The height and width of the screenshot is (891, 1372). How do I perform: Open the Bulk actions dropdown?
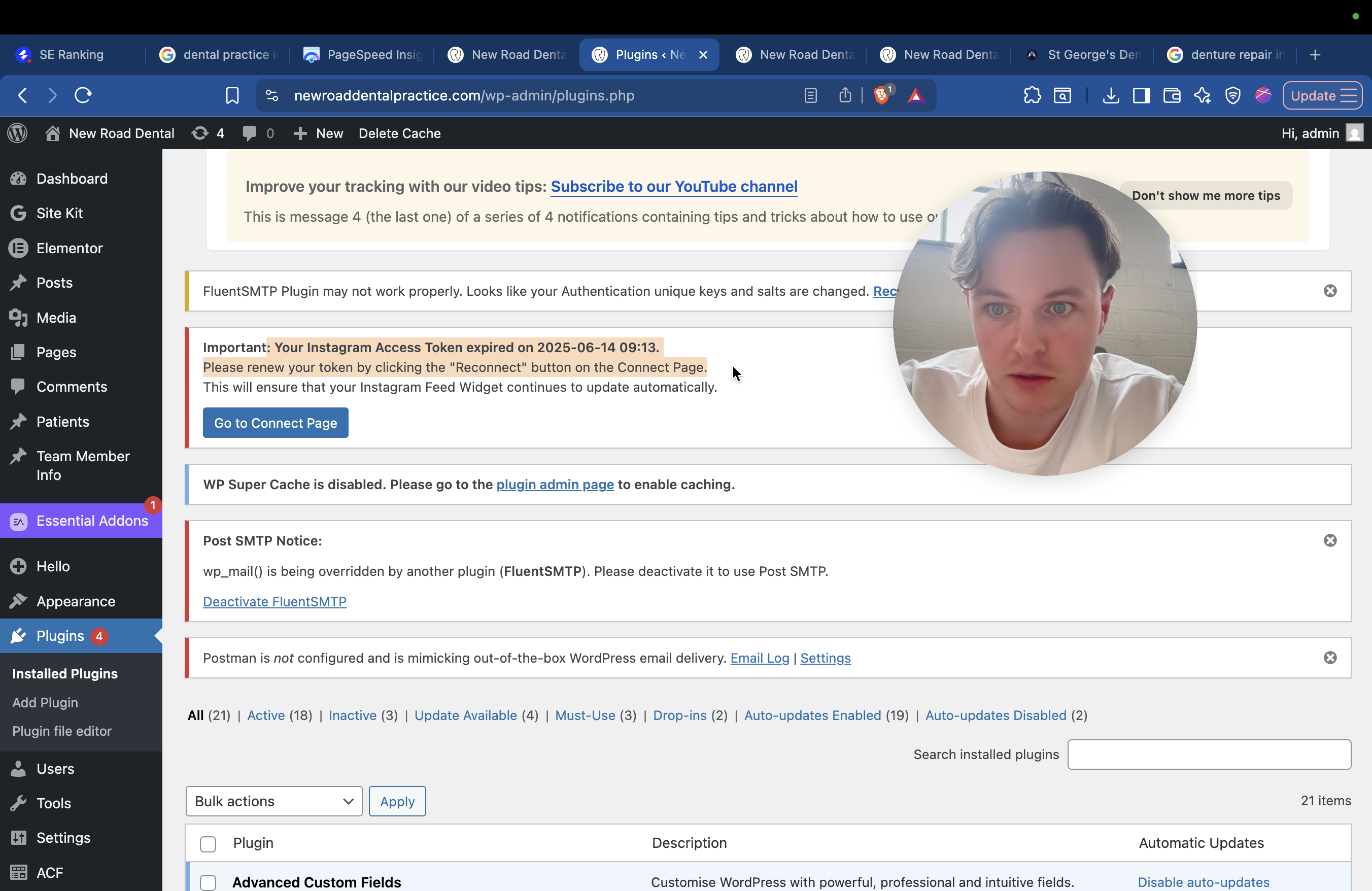click(273, 801)
